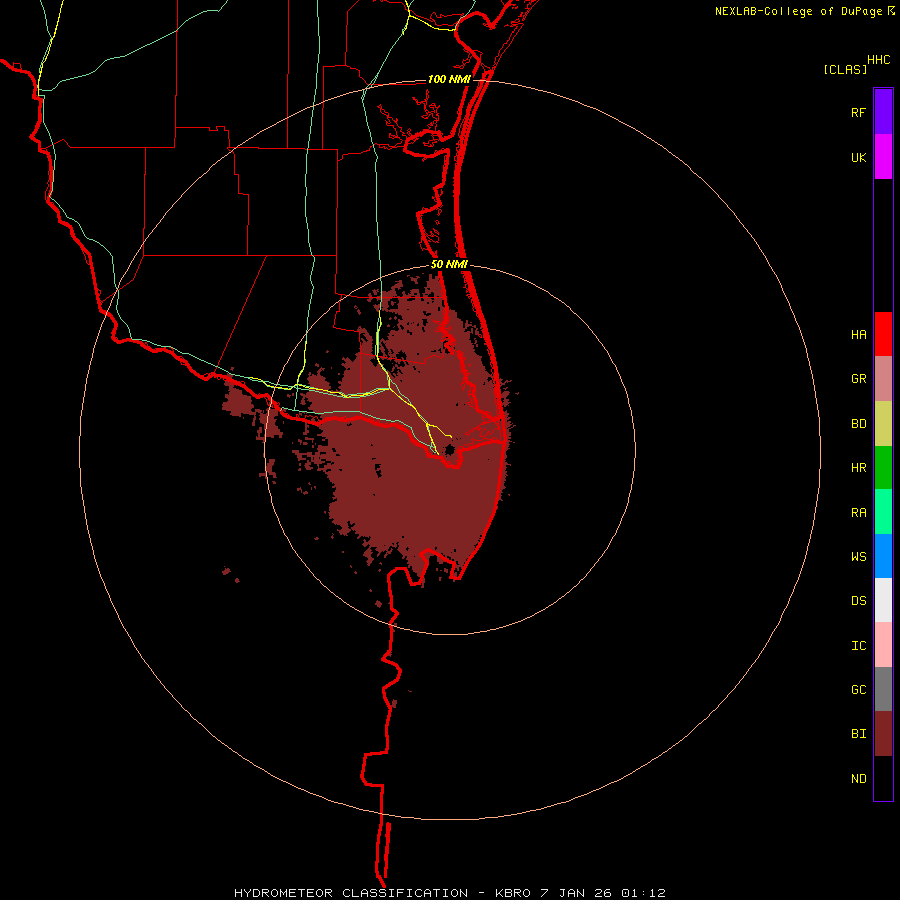Click the BI legend label
Screen dimensions: 900x900
(x=859, y=734)
